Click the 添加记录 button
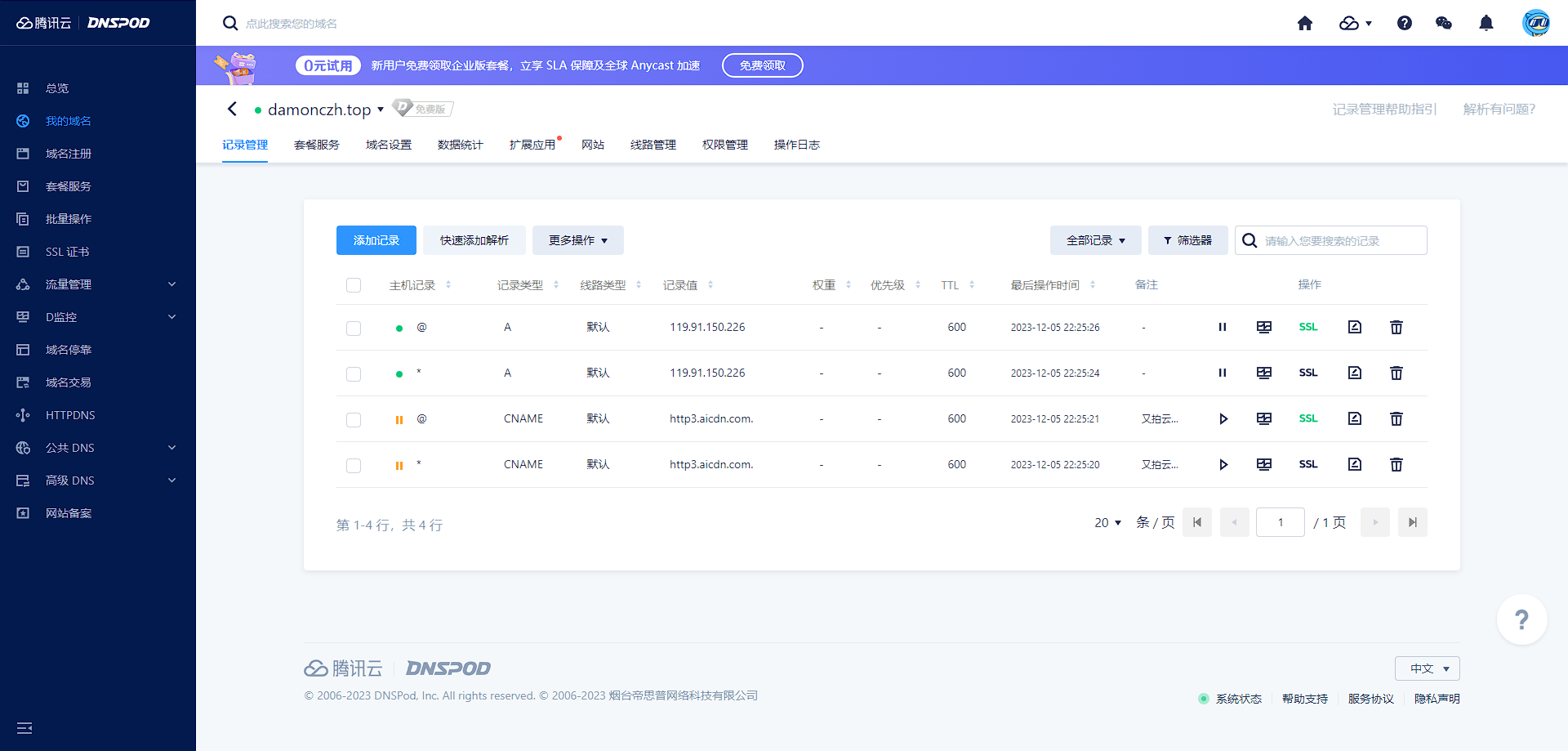Viewport: 1568px width, 751px height. [x=376, y=240]
